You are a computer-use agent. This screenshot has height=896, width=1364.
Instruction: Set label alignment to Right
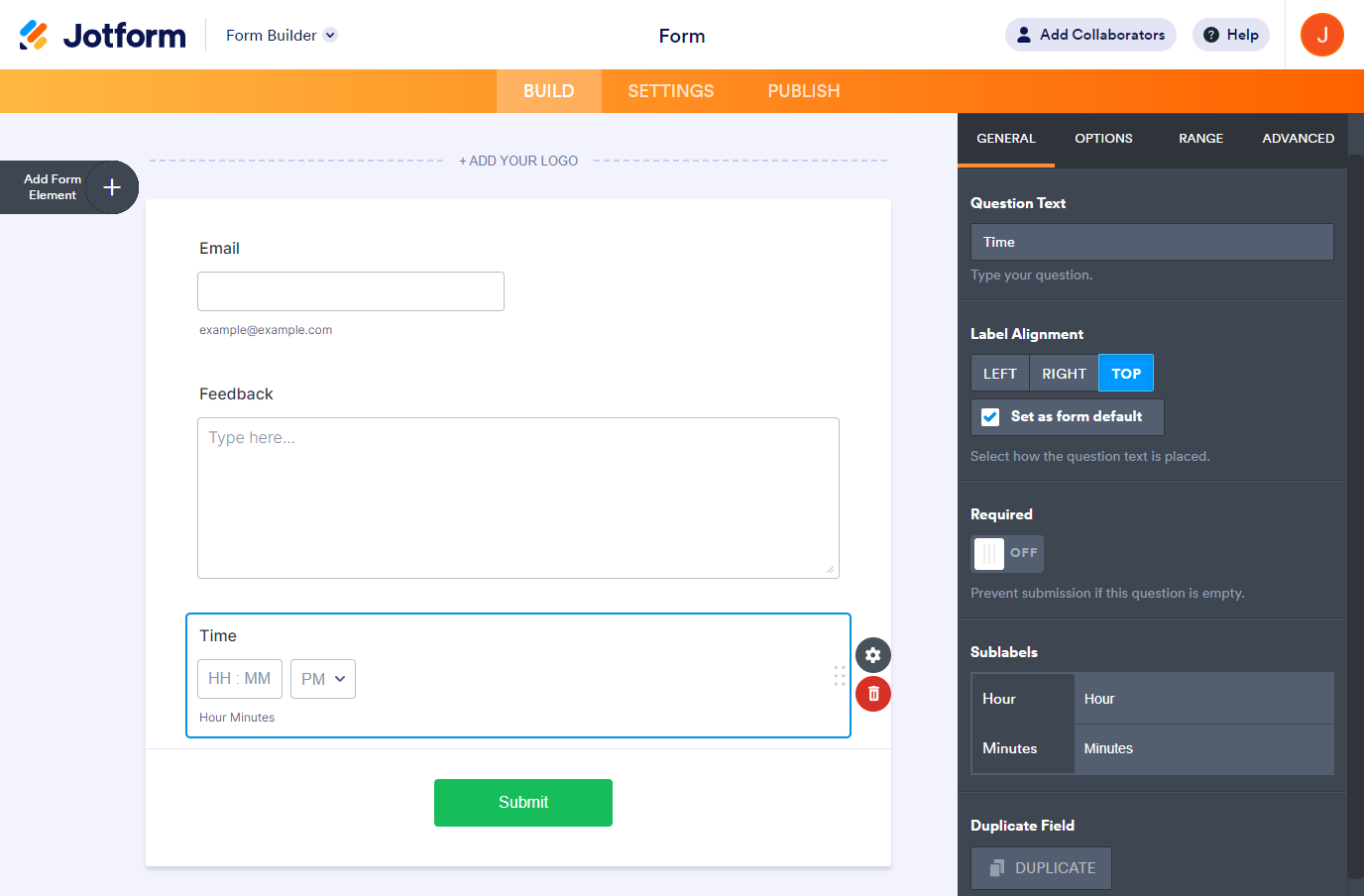[1064, 374]
